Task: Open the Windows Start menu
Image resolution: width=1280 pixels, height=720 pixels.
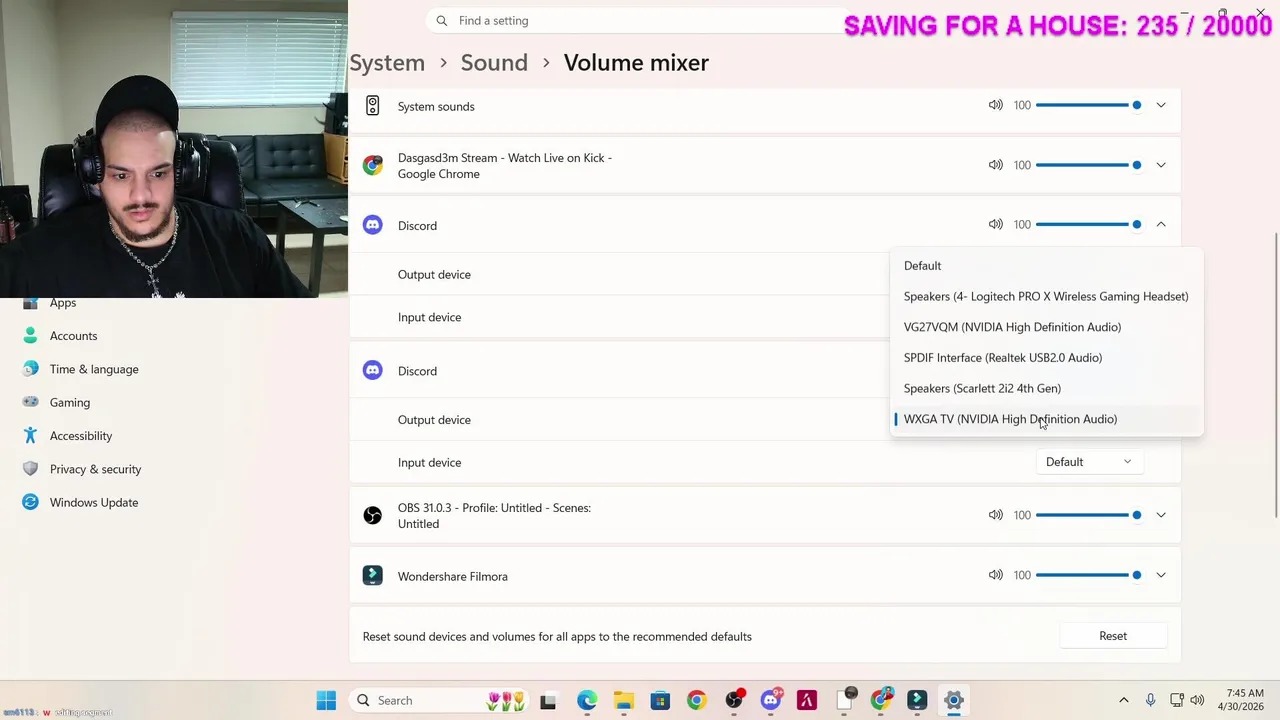Action: click(x=326, y=701)
